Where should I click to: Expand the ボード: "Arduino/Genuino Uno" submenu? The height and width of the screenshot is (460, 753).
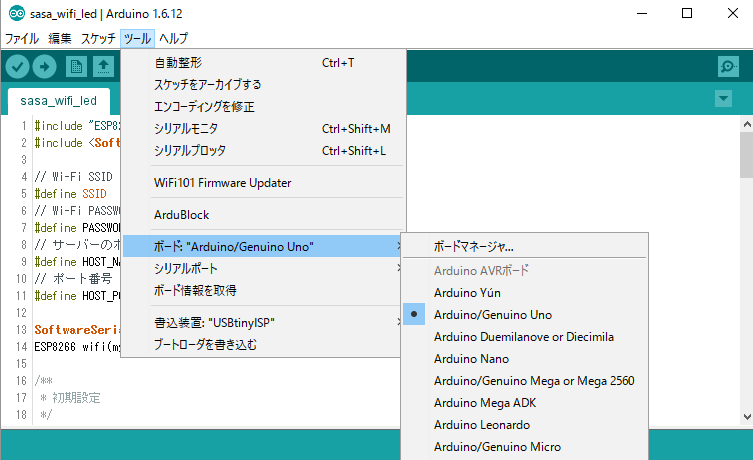tap(262, 246)
